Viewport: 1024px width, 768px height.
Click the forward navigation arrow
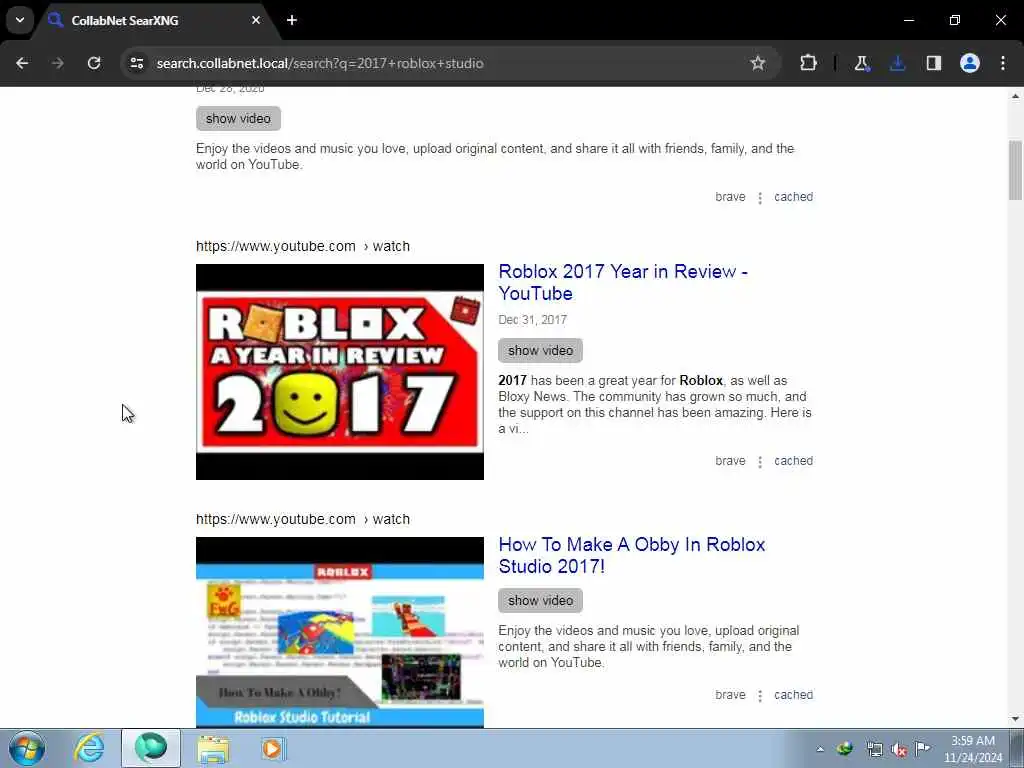tap(58, 63)
